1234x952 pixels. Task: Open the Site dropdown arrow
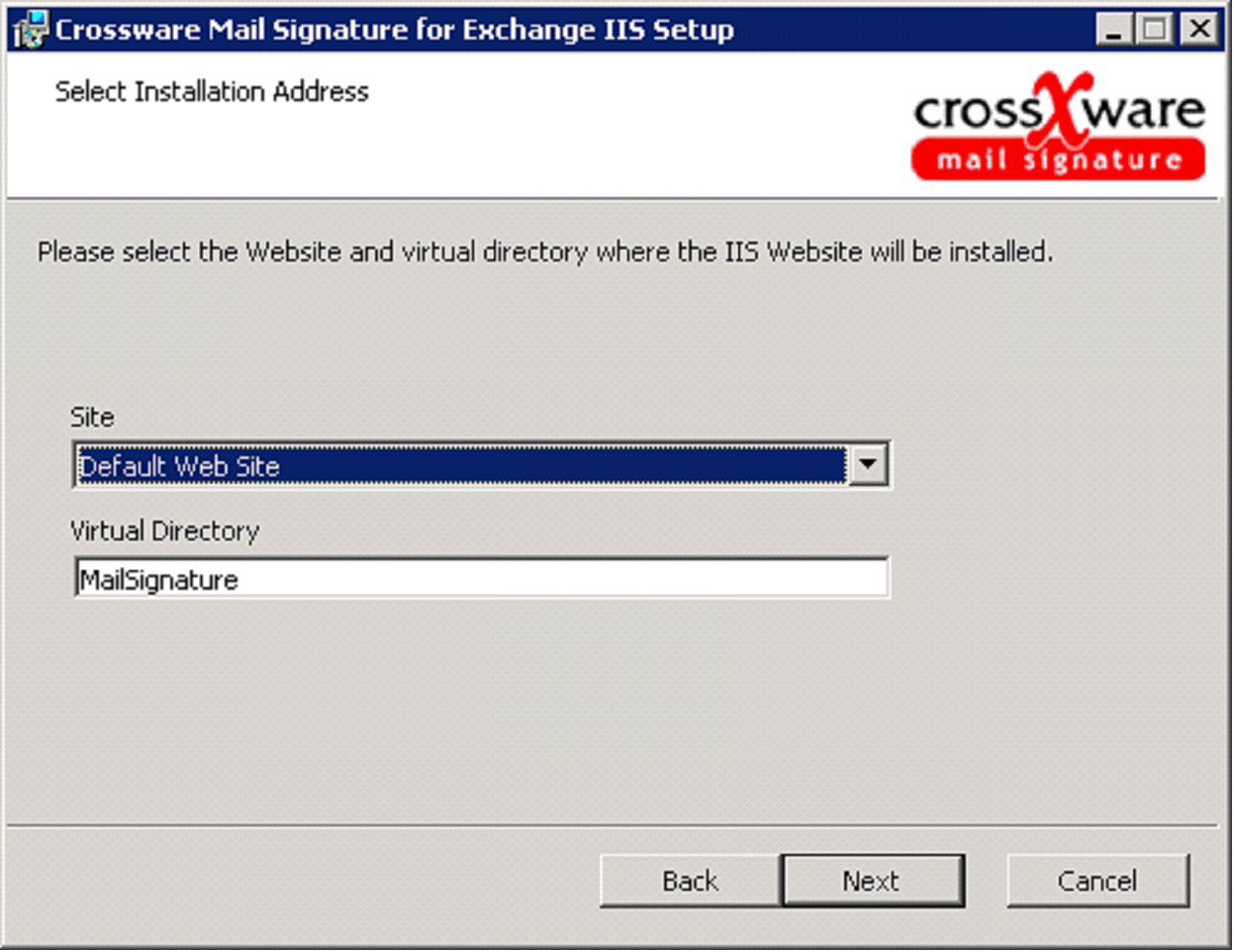pyautogui.click(x=868, y=464)
